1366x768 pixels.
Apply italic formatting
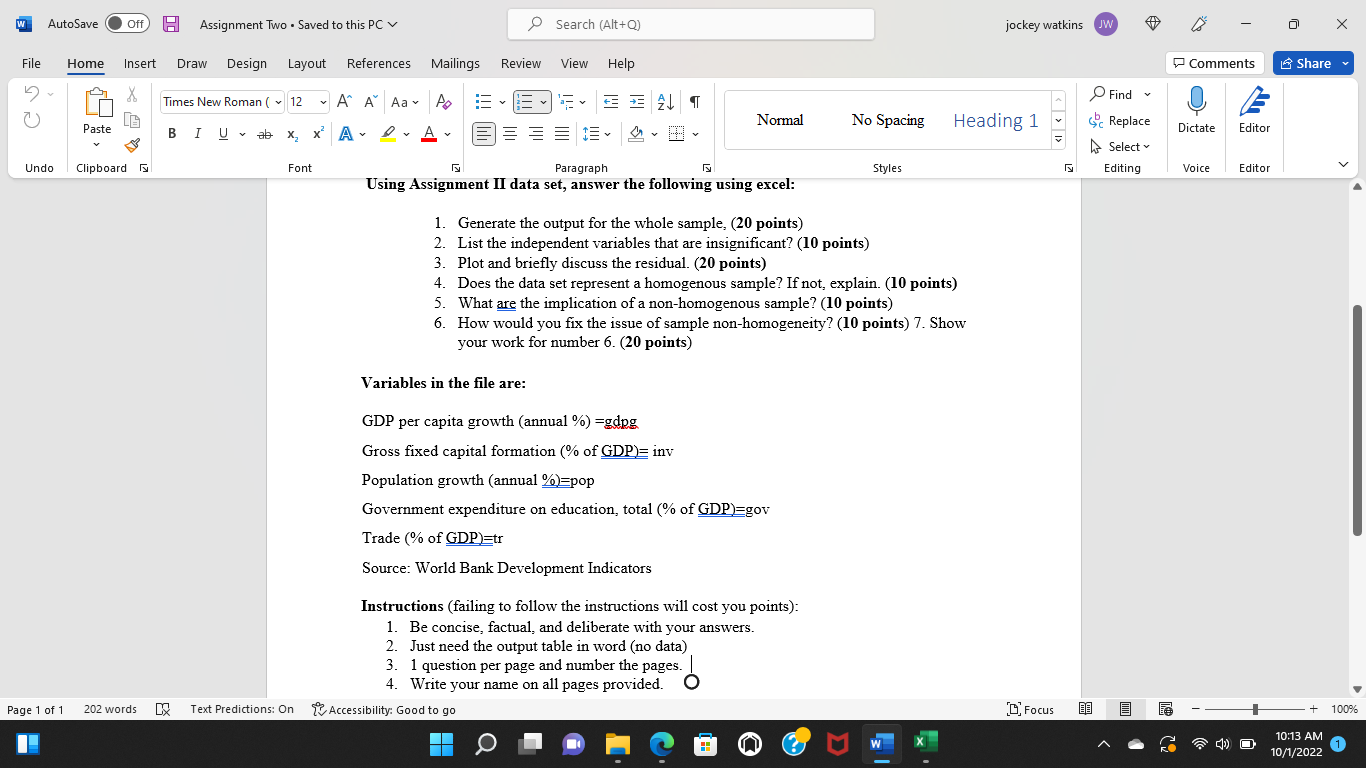(x=195, y=133)
